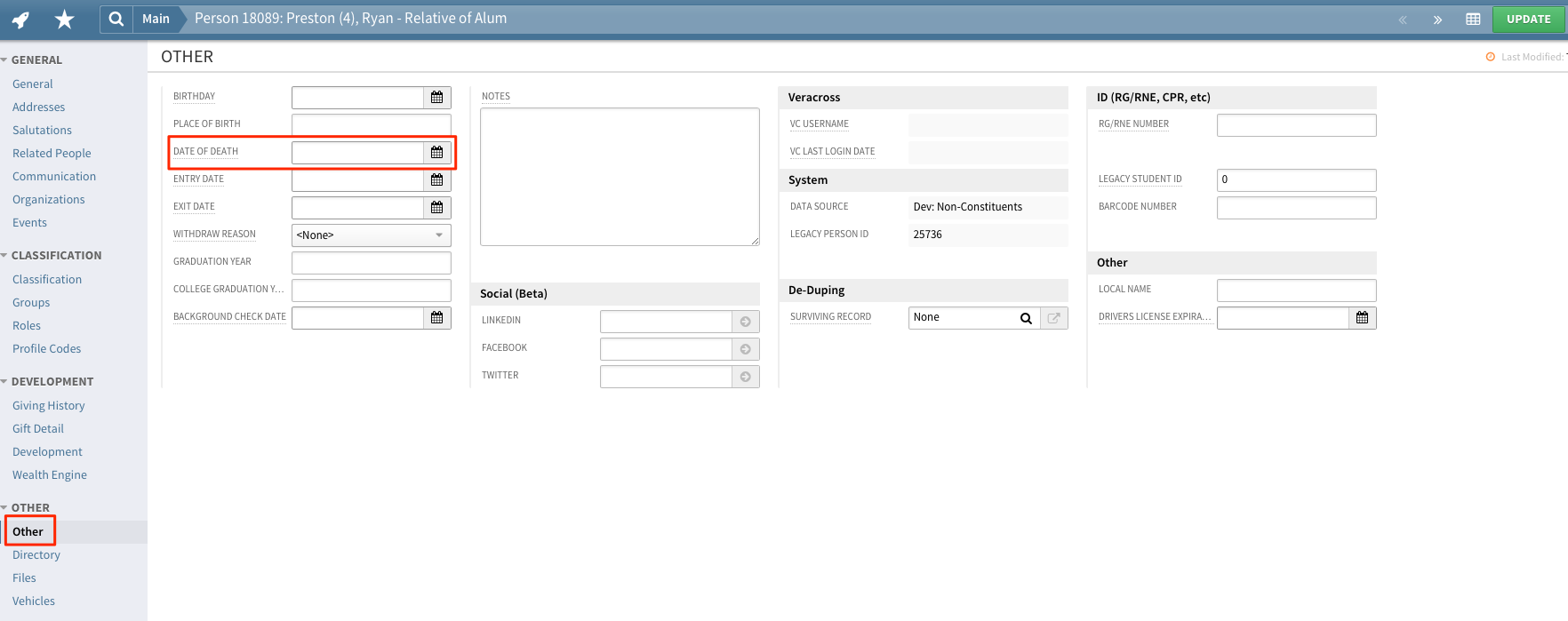Click the green Update button
The height and width of the screenshot is (621, 1568).
[x=1528, y=20]
